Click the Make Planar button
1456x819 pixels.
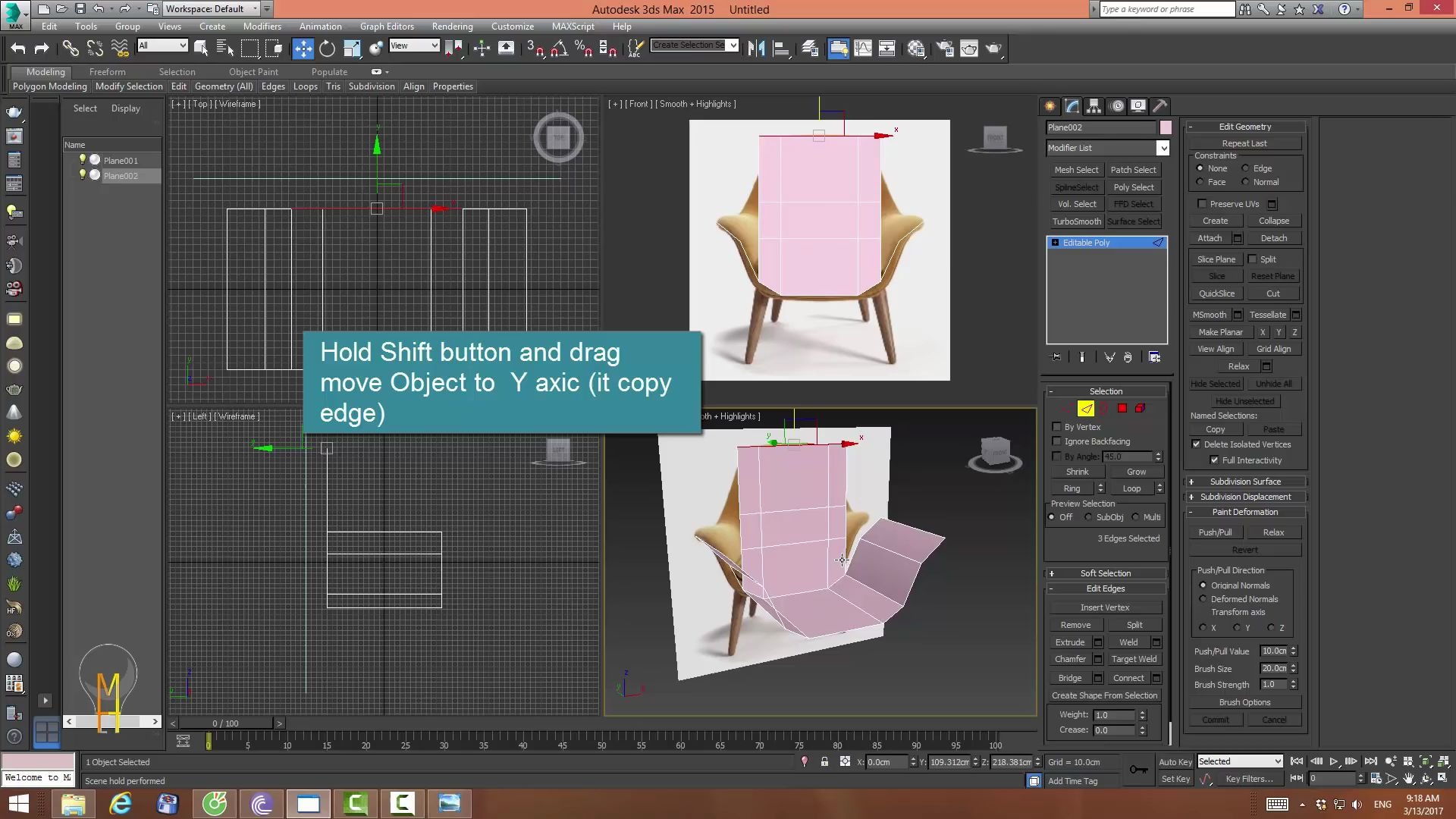click(x=1218, y=331)
